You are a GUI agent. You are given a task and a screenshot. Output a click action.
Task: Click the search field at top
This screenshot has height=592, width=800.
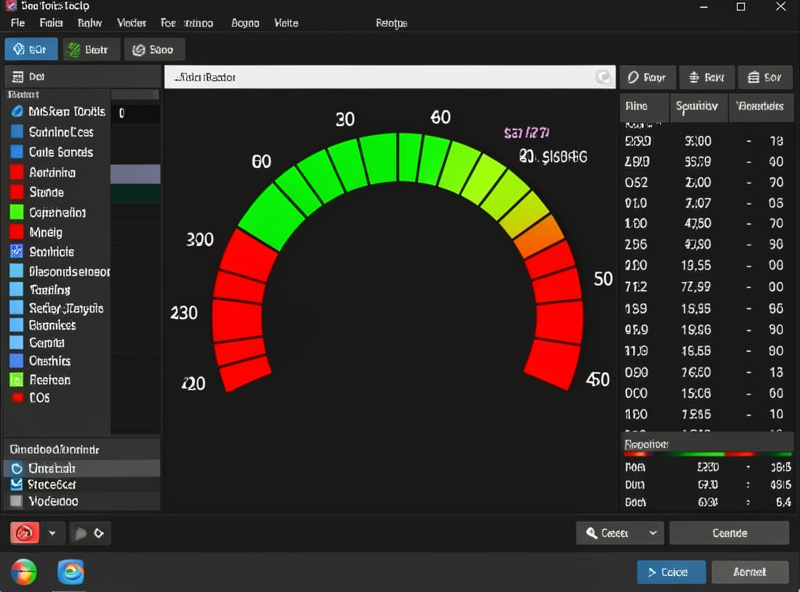click(390, 77)
